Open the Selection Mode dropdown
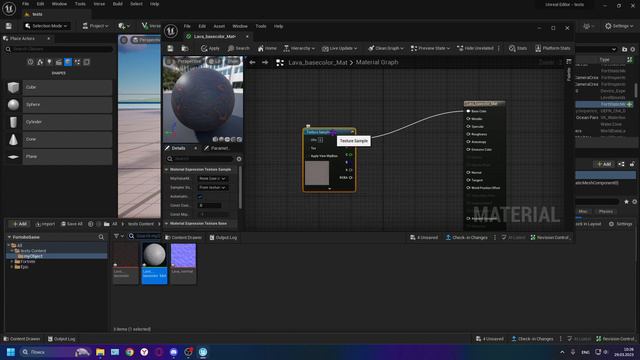The width and height of the screenshot is (640, 360). point(46,26)
